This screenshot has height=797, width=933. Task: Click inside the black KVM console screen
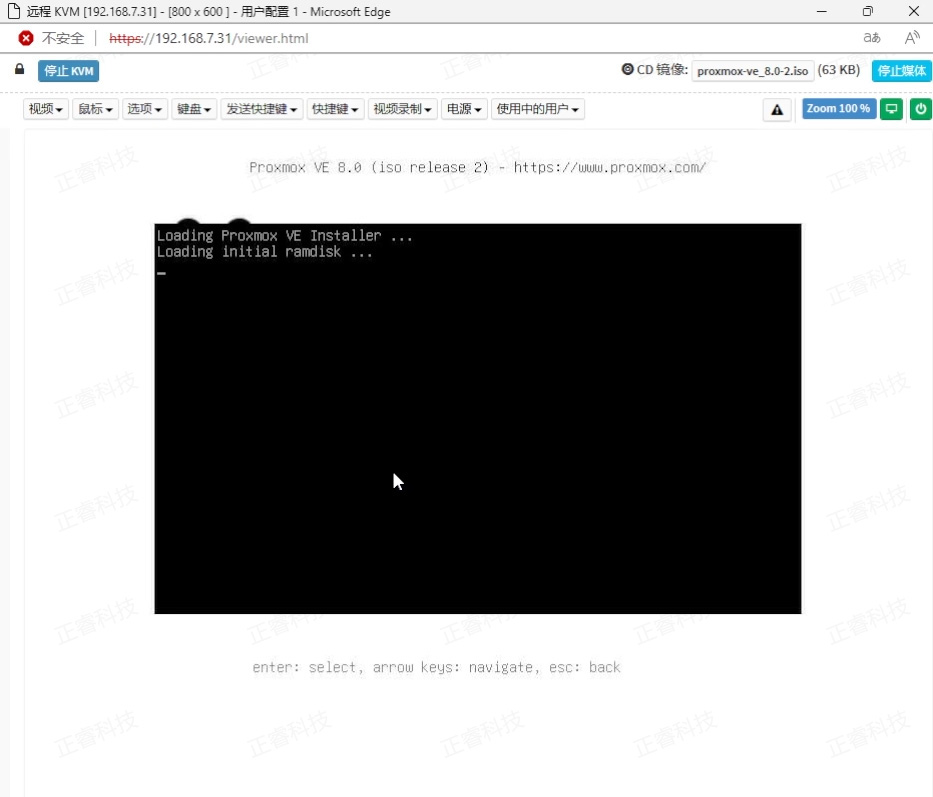(x=478, y=418)
